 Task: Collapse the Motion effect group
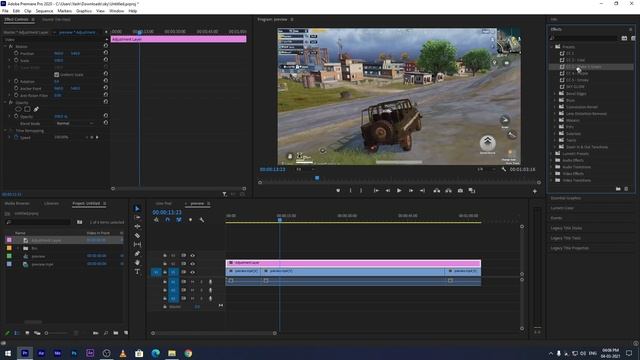5,47
